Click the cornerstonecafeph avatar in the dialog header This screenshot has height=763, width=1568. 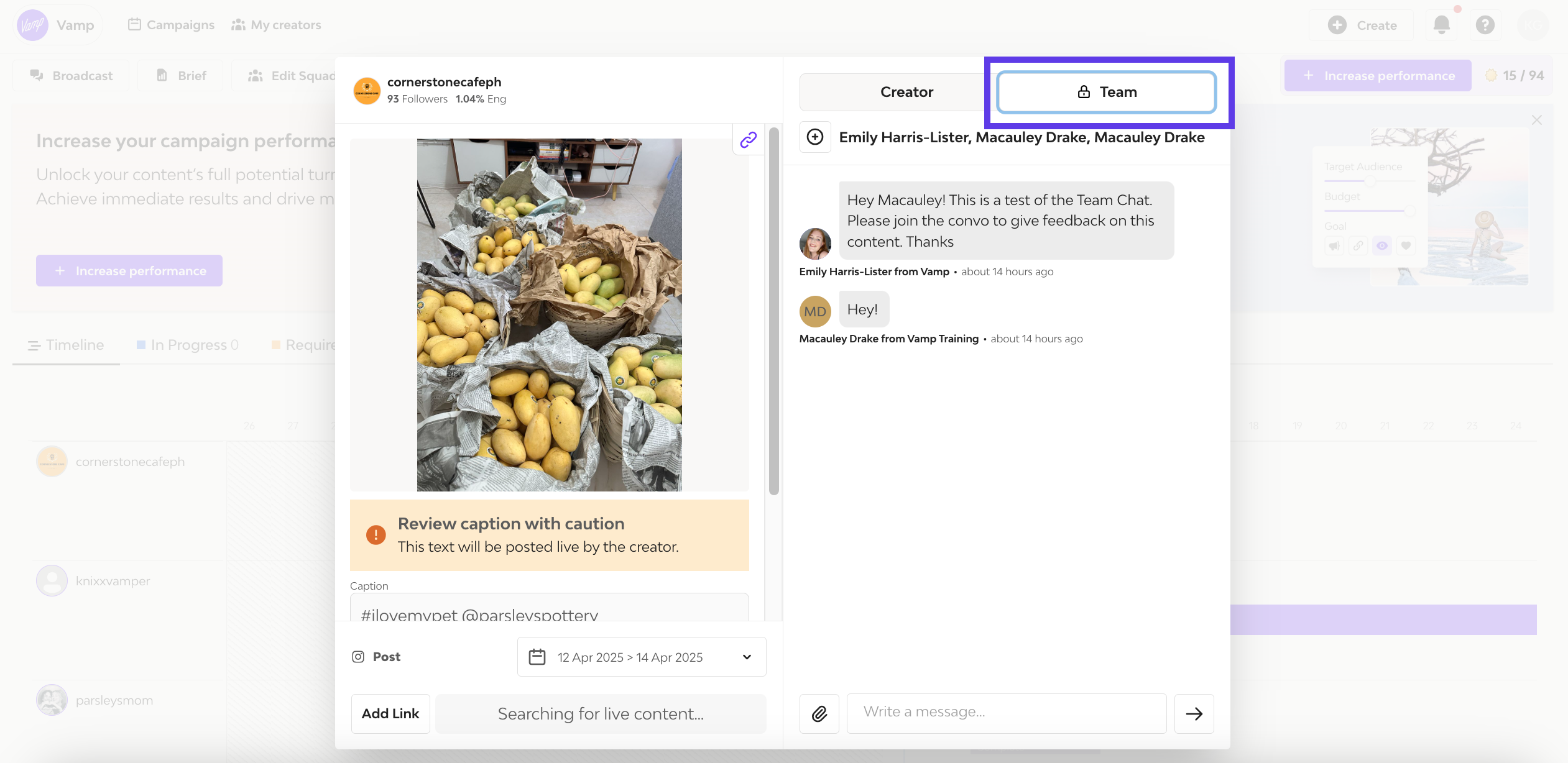pos(367,91)
